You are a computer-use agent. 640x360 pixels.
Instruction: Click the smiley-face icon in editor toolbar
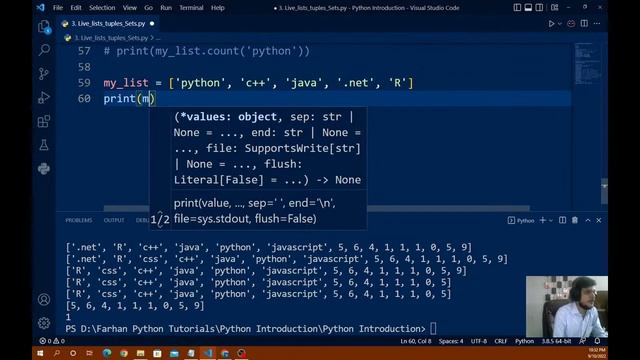coord(571,24)
